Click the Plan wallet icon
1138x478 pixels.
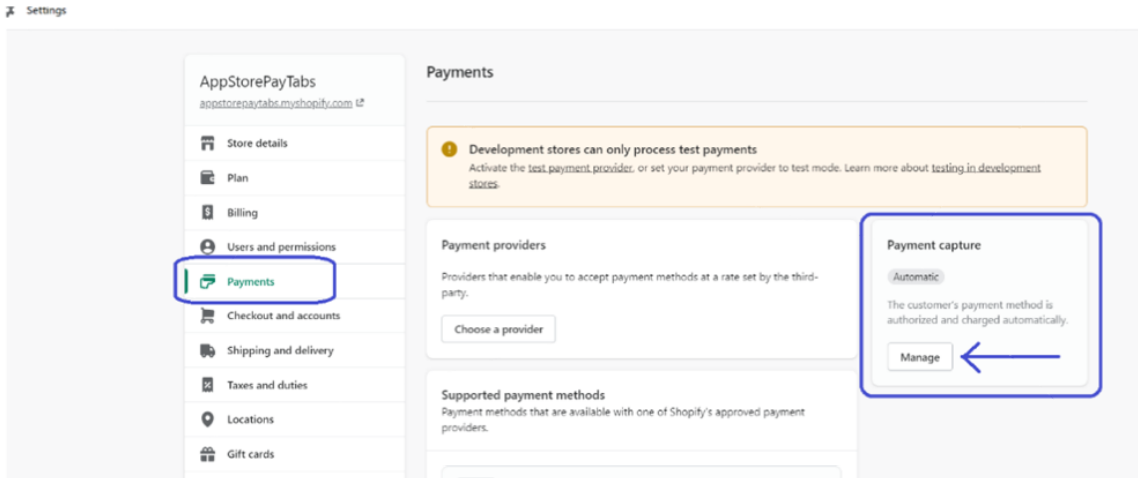[208, 178]
